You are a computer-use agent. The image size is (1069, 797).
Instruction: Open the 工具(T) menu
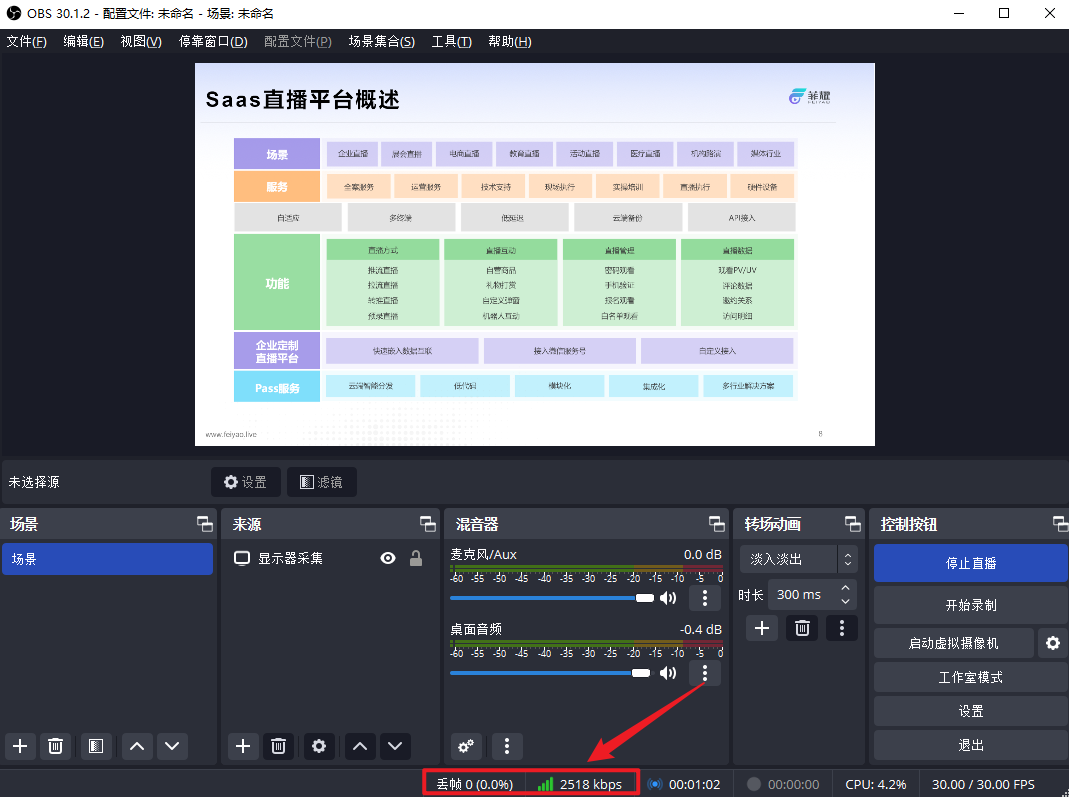(451, 41)
